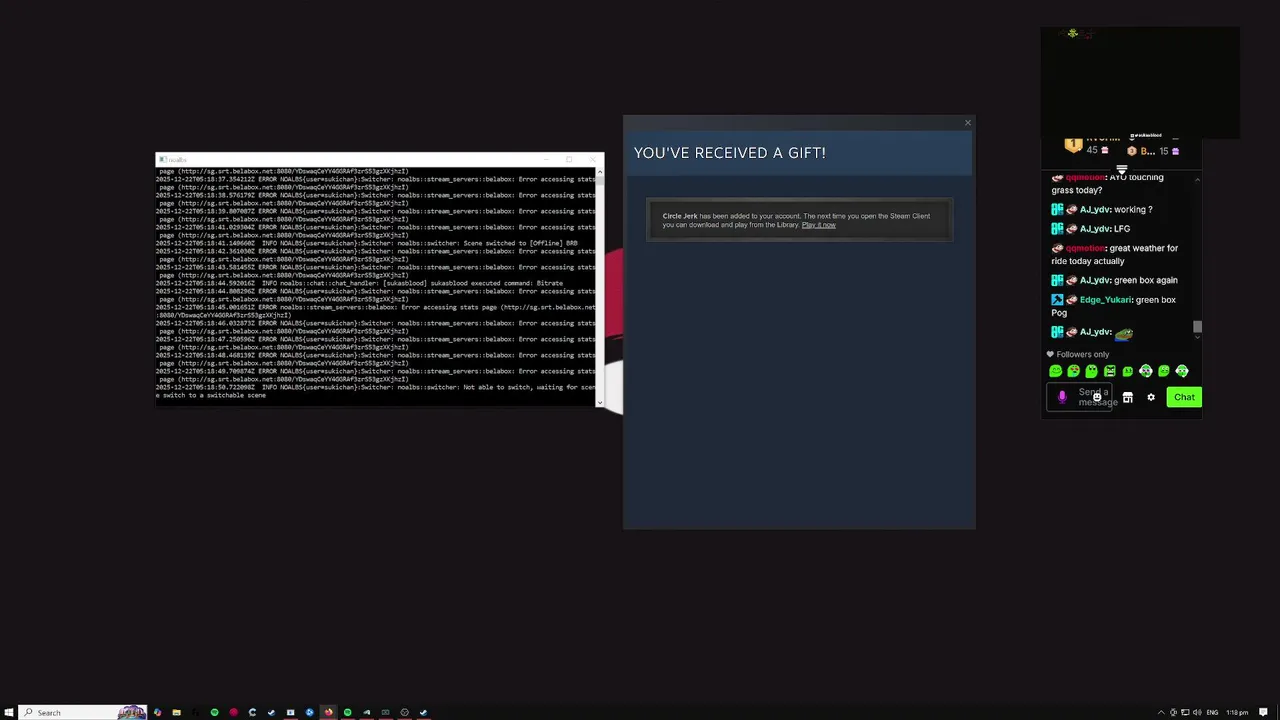
Task: Expand the system tray hidden icons chevron
Action: (1161, 712)
